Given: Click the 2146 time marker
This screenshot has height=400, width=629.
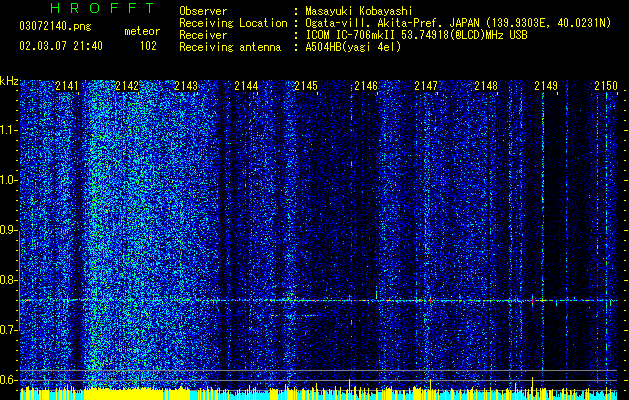Looking at the screenshot, I should 366,86.
